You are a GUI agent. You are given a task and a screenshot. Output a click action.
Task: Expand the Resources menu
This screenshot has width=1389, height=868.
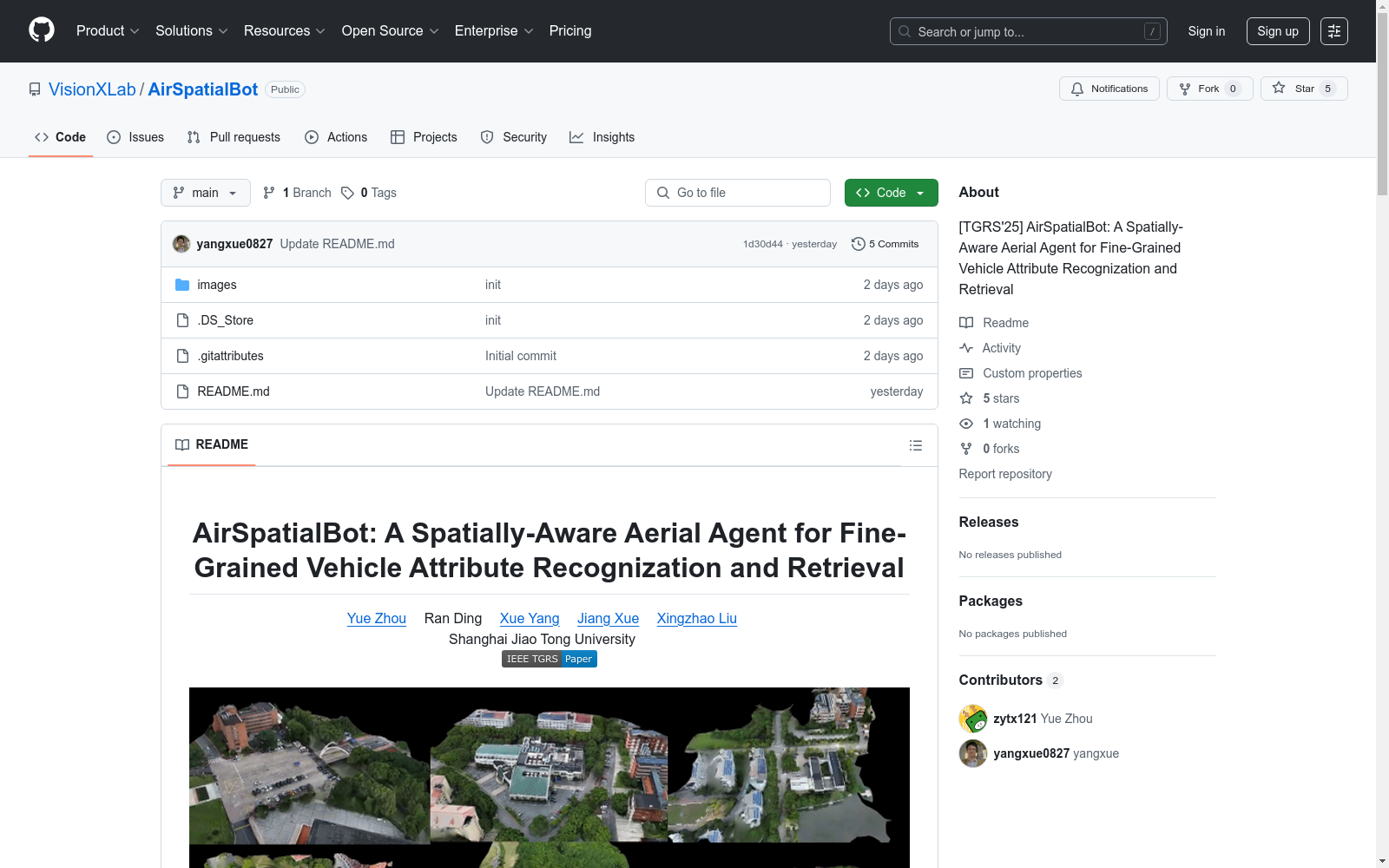tap(285, 31)
